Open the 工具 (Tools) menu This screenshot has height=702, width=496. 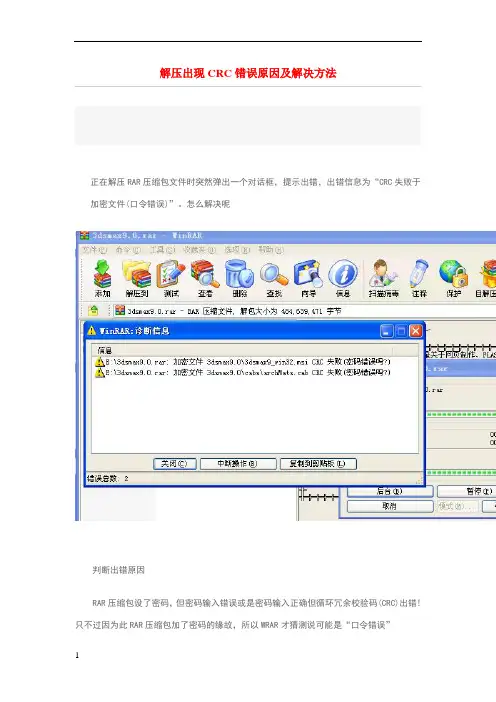162,250
